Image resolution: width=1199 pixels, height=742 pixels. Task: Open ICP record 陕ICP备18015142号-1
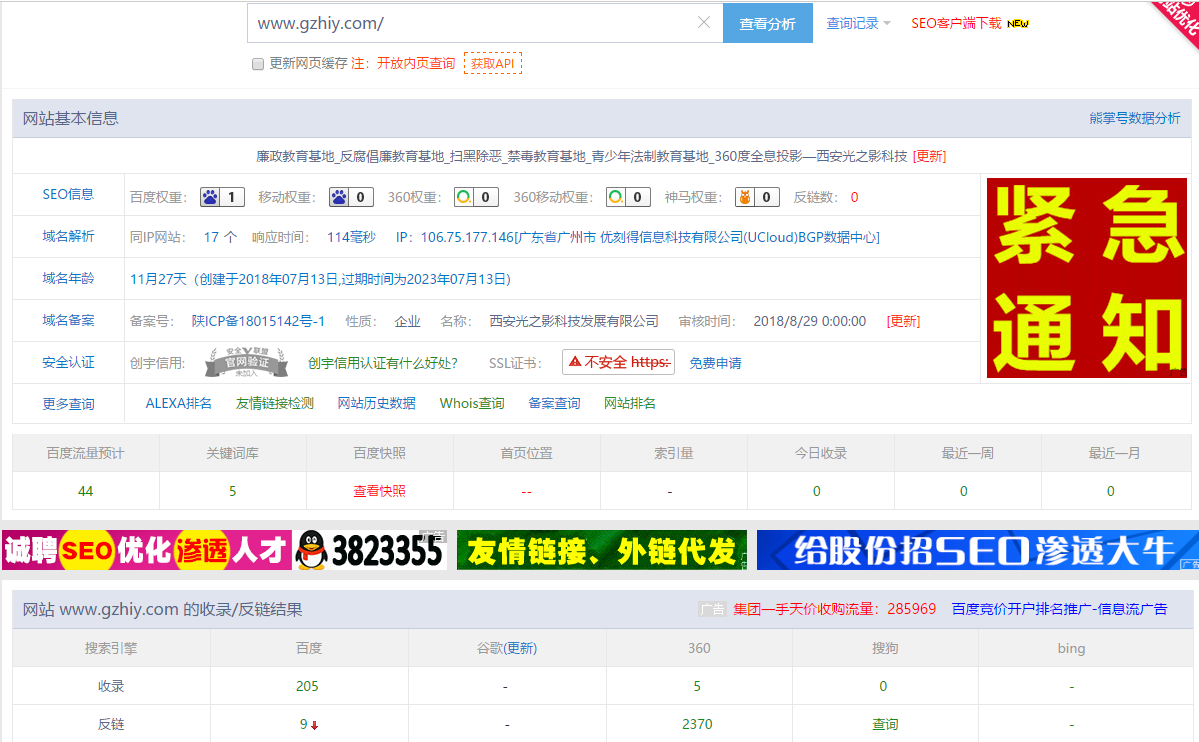click(258, 321)
